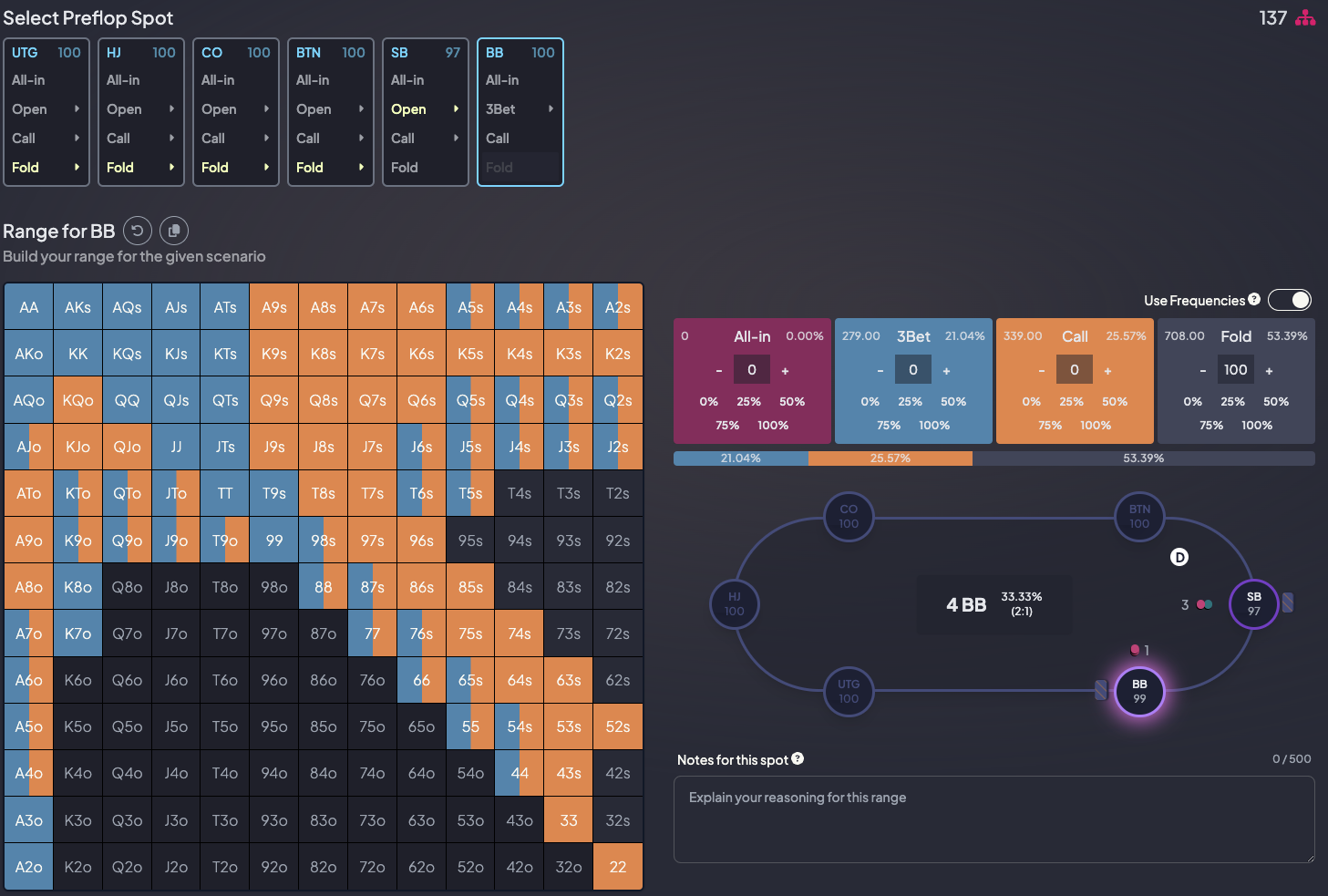Click the 53.39% fold segment of bar
Image resolution: width=1328 pixels, height=896 pixels.
pyautogui.click(x=1144, y=458)
